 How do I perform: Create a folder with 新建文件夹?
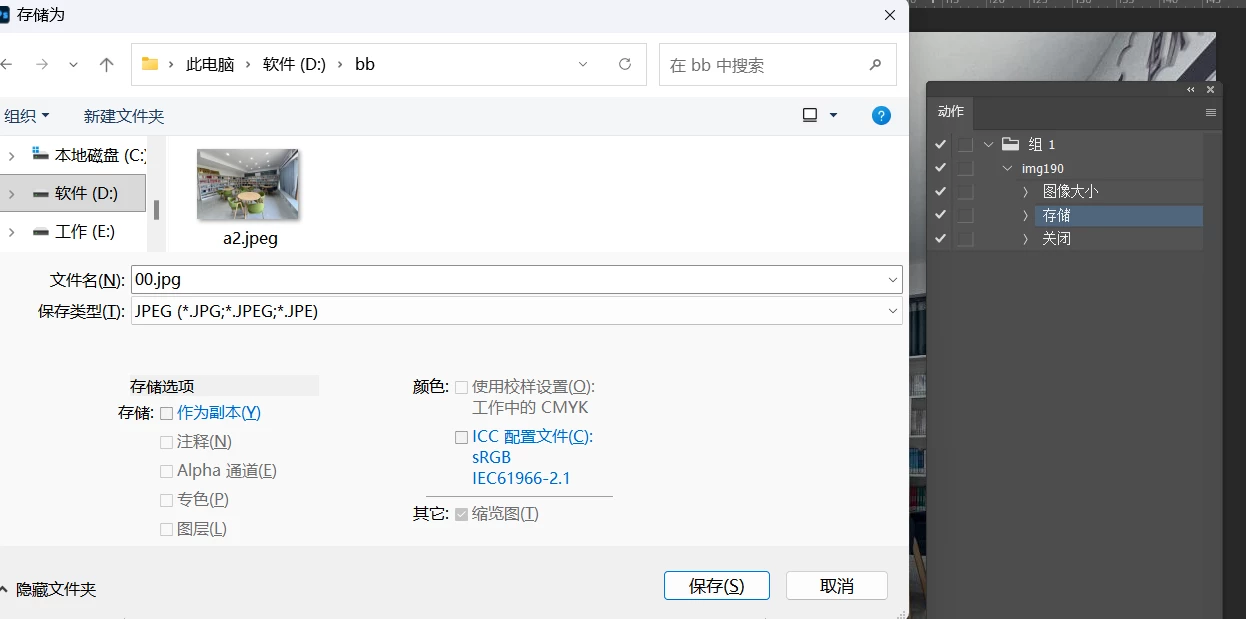pos(124,116)
